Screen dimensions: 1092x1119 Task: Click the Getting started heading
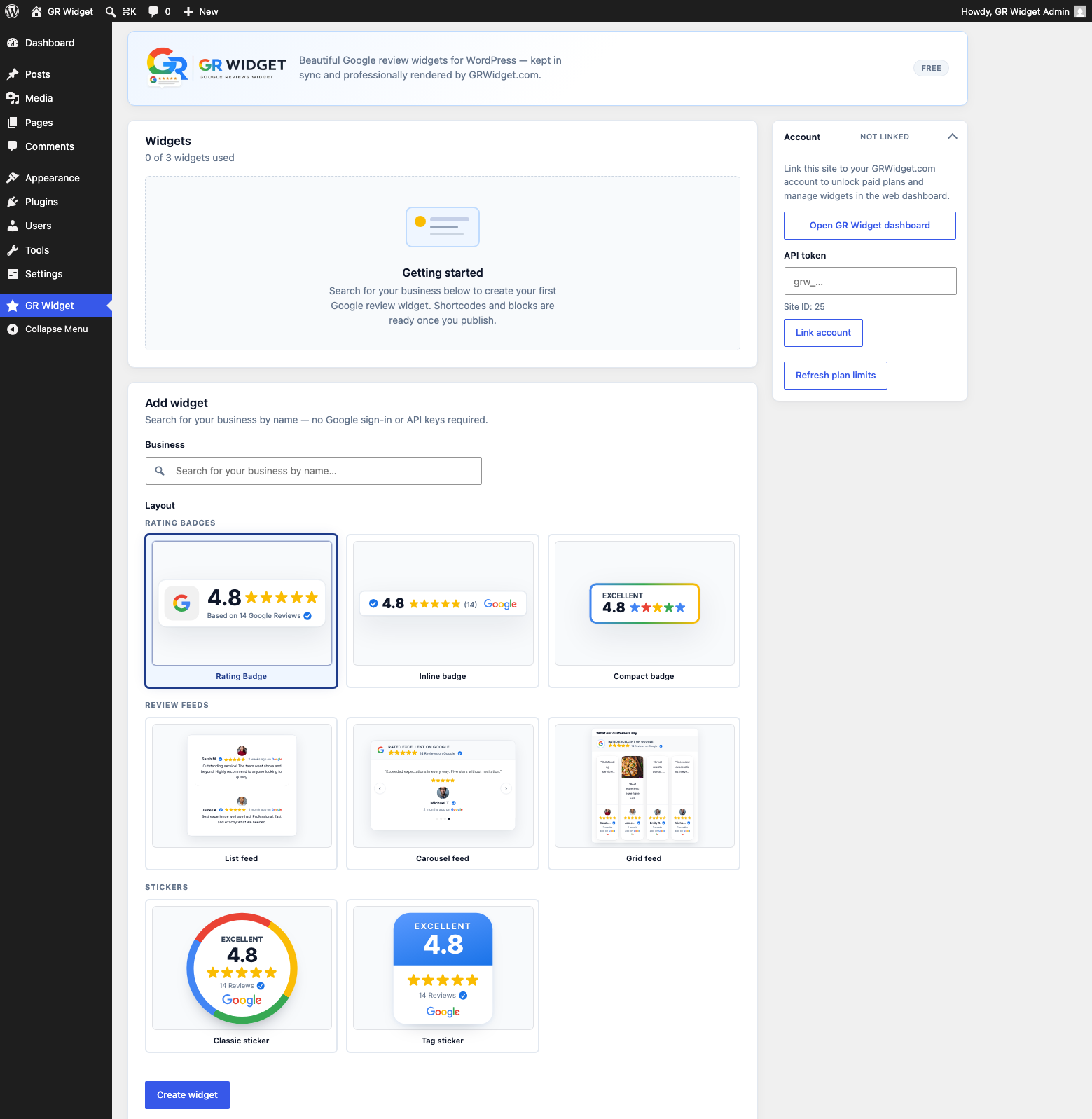pyautogui.click(x=443, y=273)
